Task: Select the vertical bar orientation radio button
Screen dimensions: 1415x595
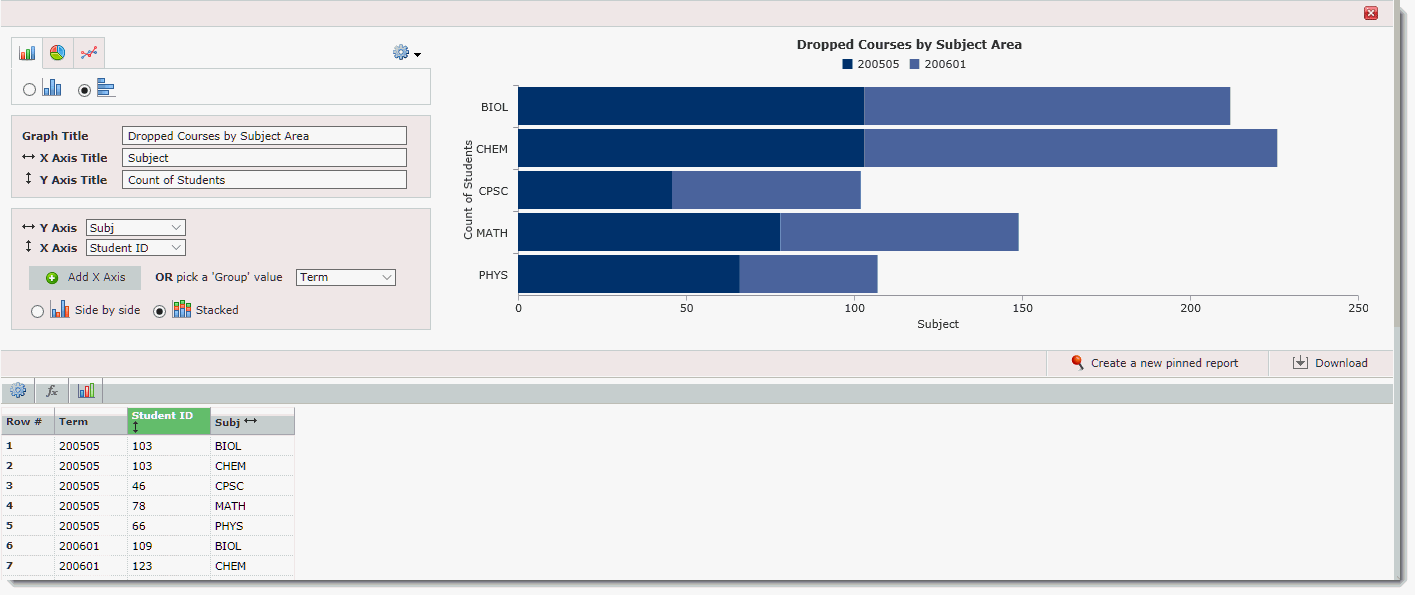Action: pyautogui.click(x=29, y=89)
